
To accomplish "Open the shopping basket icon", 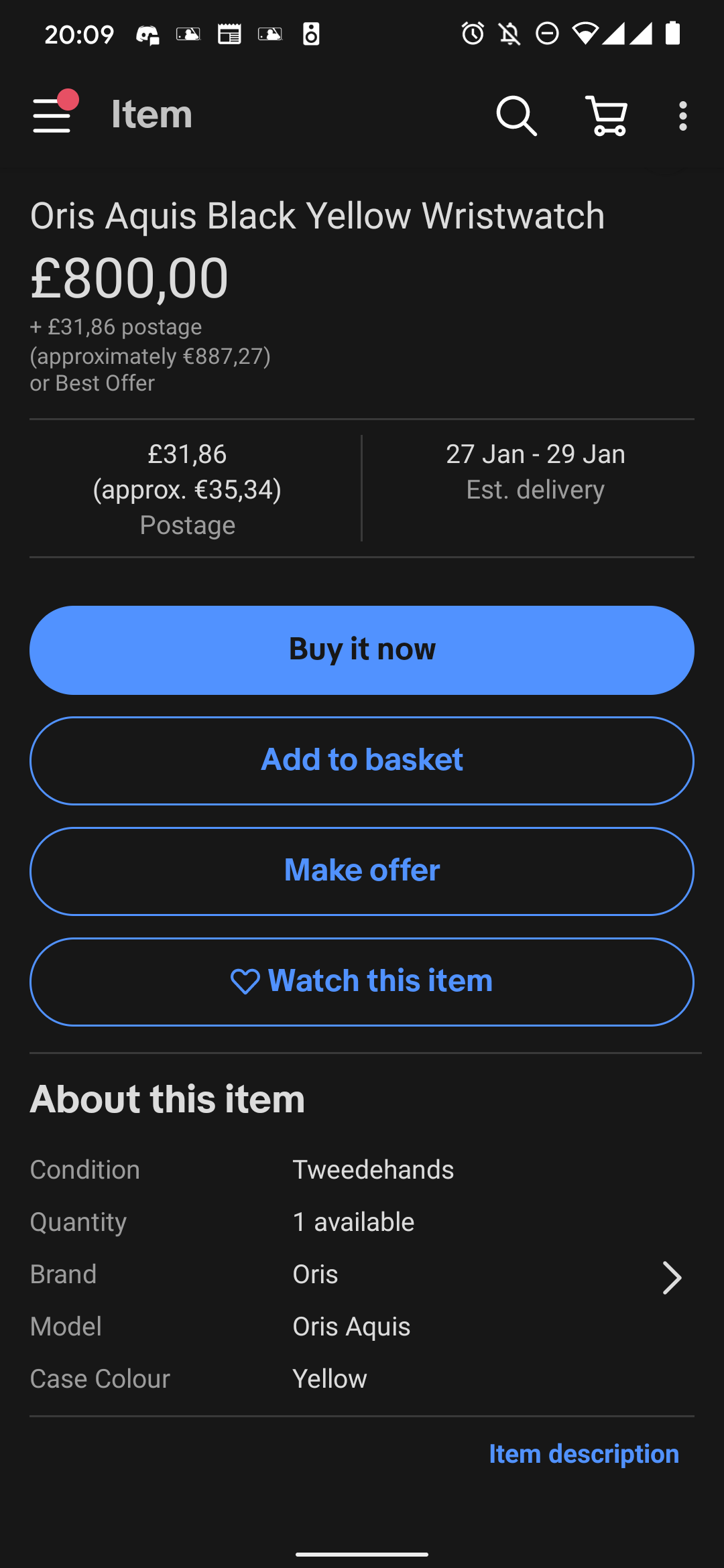I will coord(607,115).
